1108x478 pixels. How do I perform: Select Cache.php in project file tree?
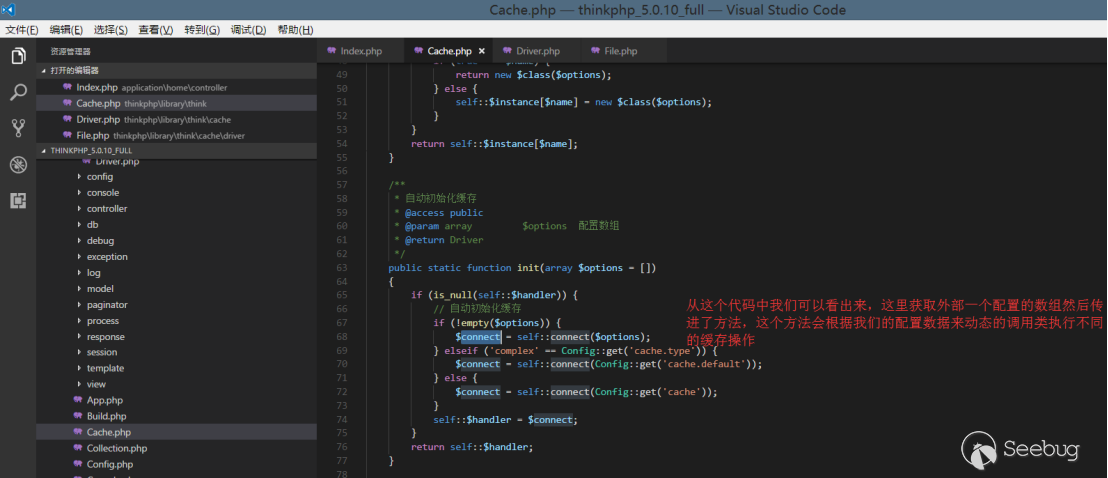(x=177, y=432)
